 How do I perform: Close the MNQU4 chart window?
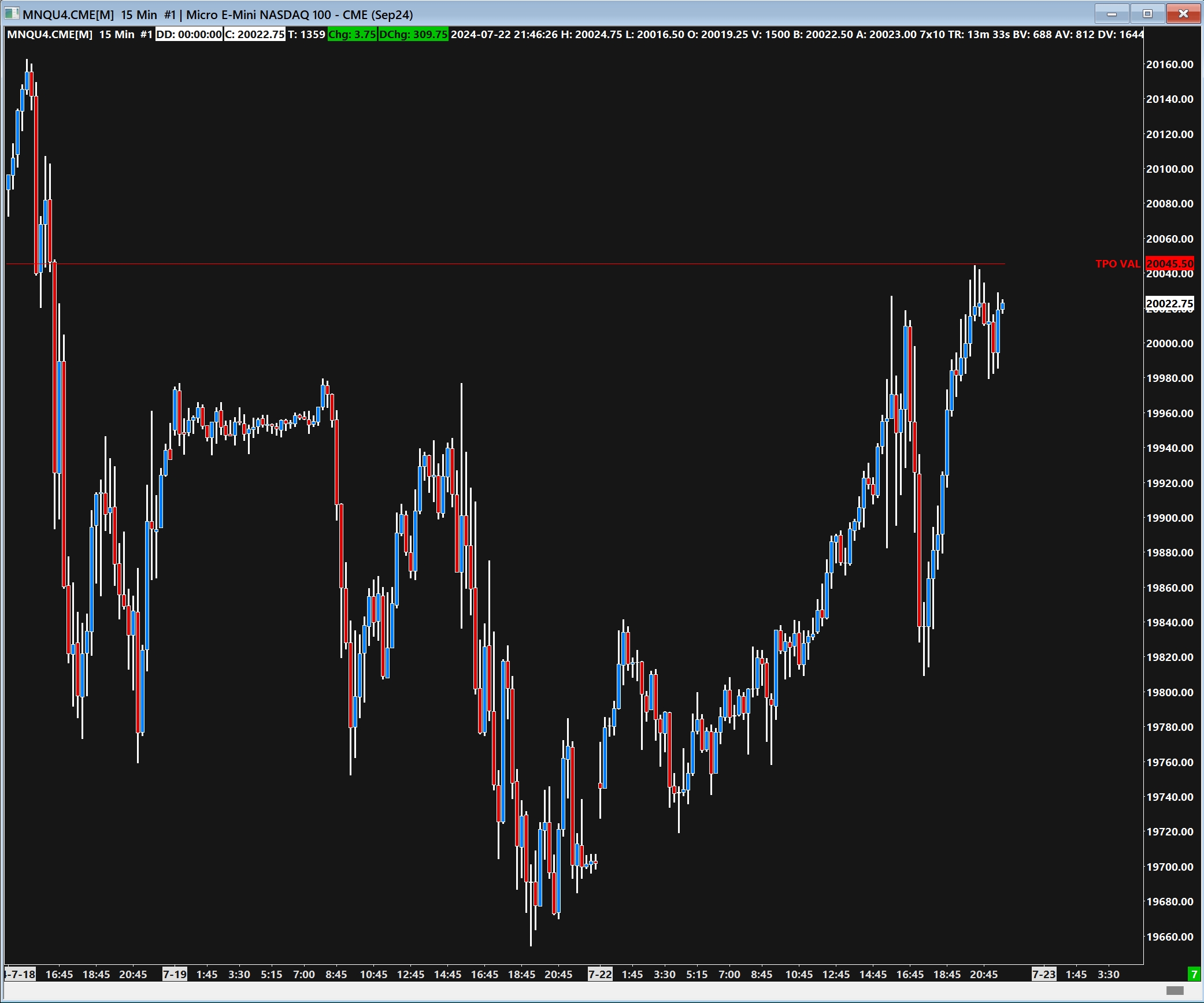tap(1183, 14)
